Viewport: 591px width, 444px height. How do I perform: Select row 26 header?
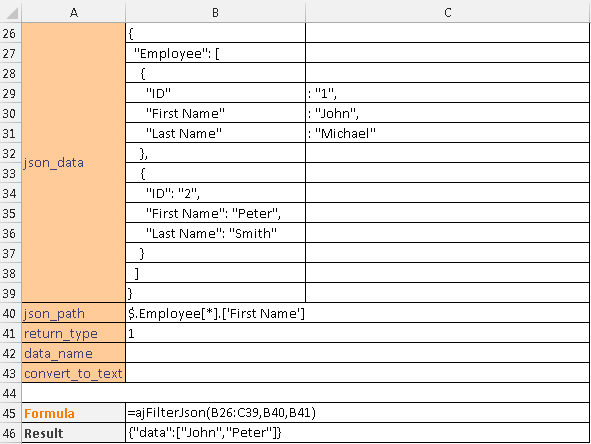pos(10,33)
